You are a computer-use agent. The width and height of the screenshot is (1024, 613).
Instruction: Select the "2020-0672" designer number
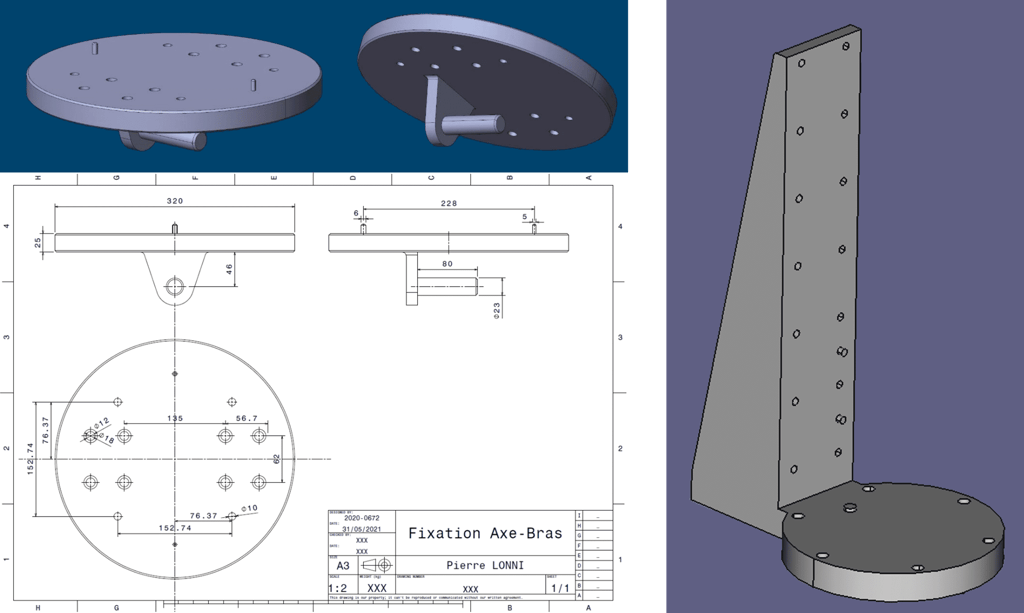pos(362,518)
